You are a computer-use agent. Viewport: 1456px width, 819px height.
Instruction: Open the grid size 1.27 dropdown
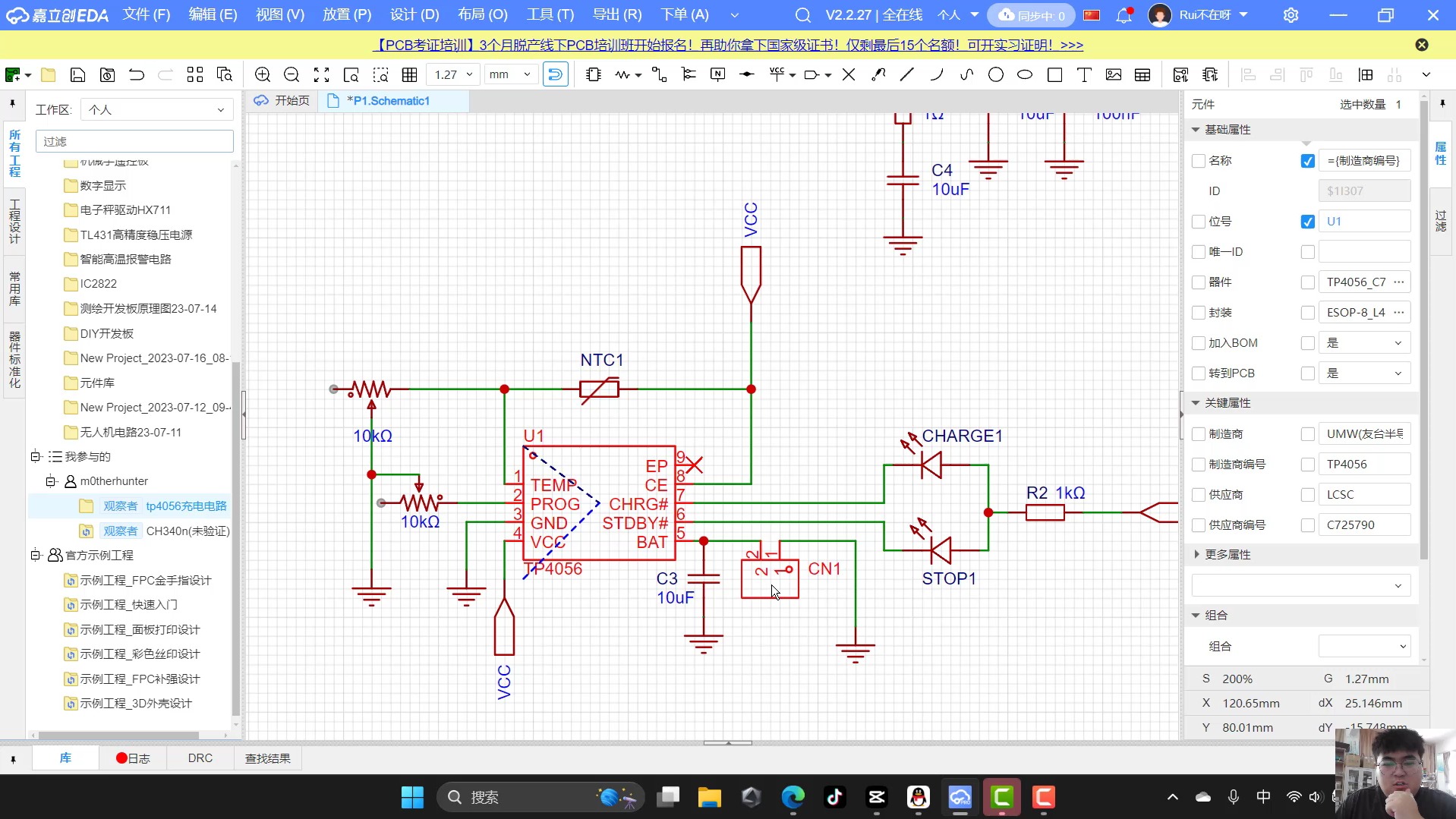coord(453,74)
